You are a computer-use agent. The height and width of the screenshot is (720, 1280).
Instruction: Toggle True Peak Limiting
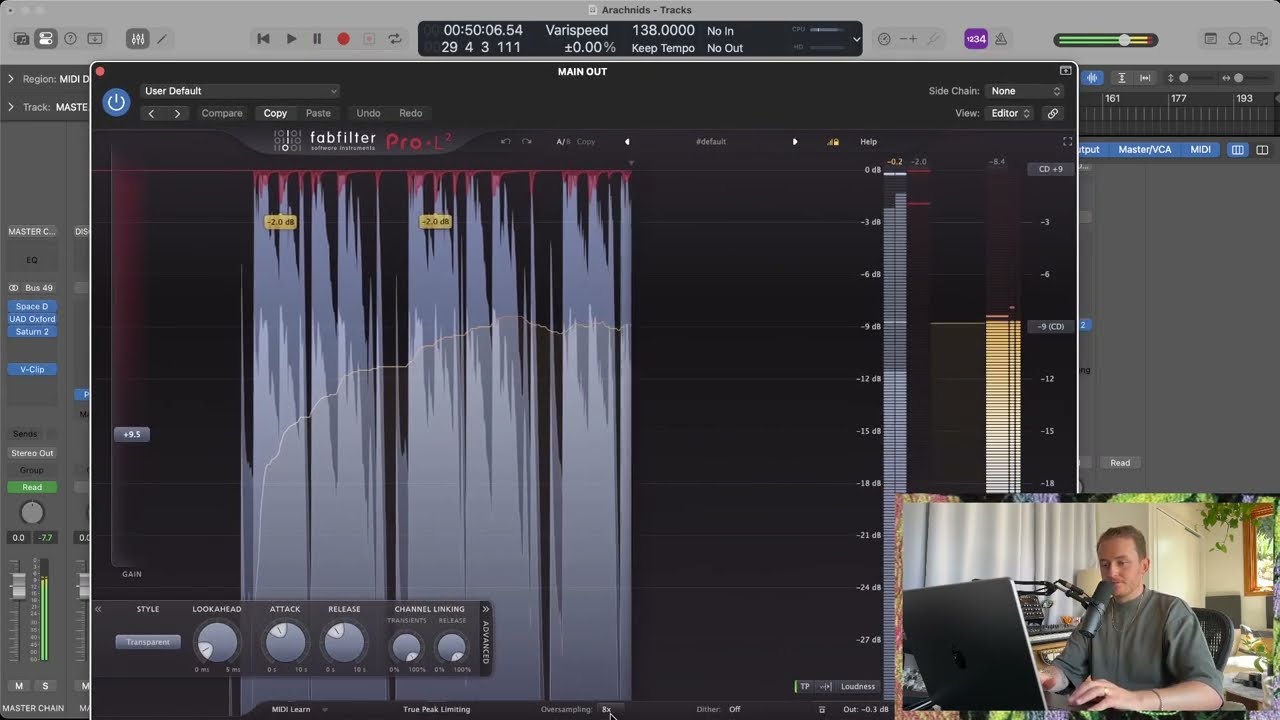pos(436,710)
